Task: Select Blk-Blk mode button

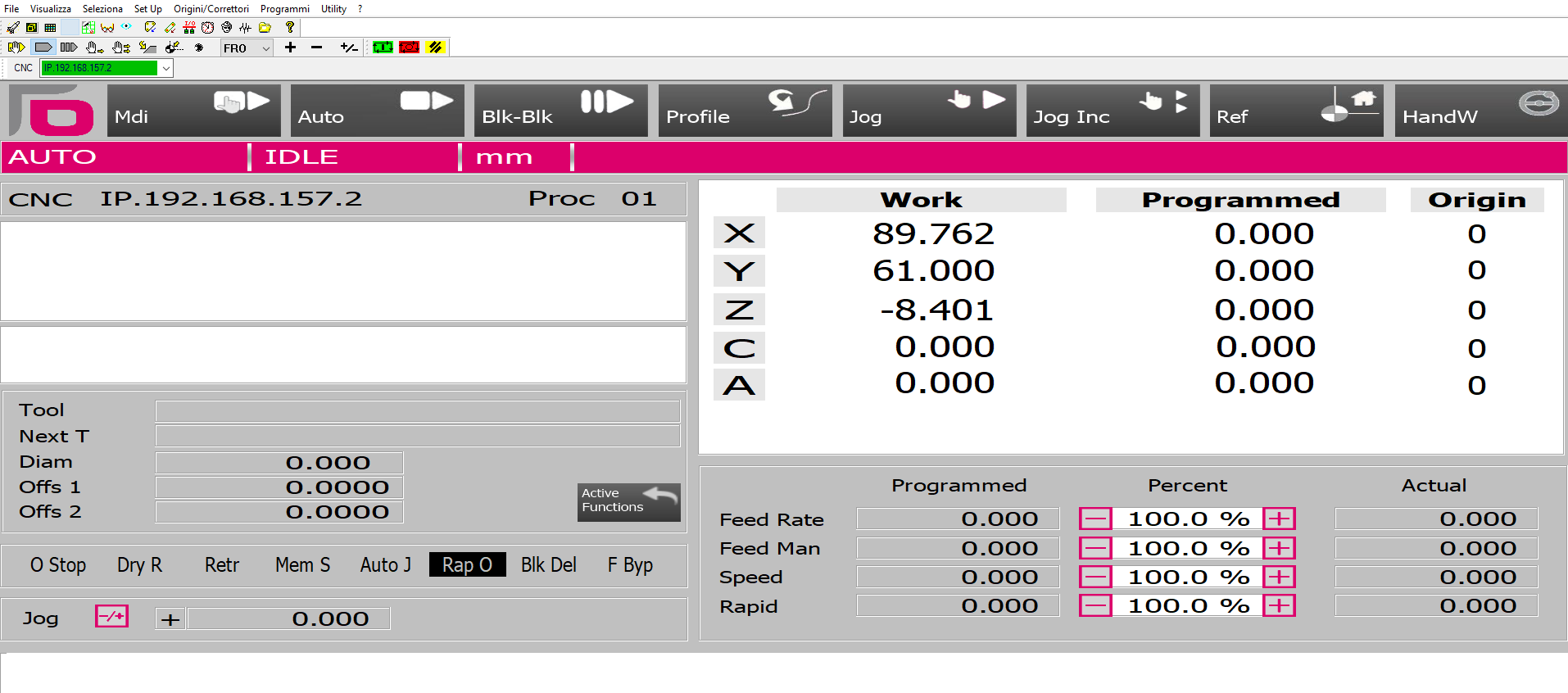Action: (x=560, y=111)
